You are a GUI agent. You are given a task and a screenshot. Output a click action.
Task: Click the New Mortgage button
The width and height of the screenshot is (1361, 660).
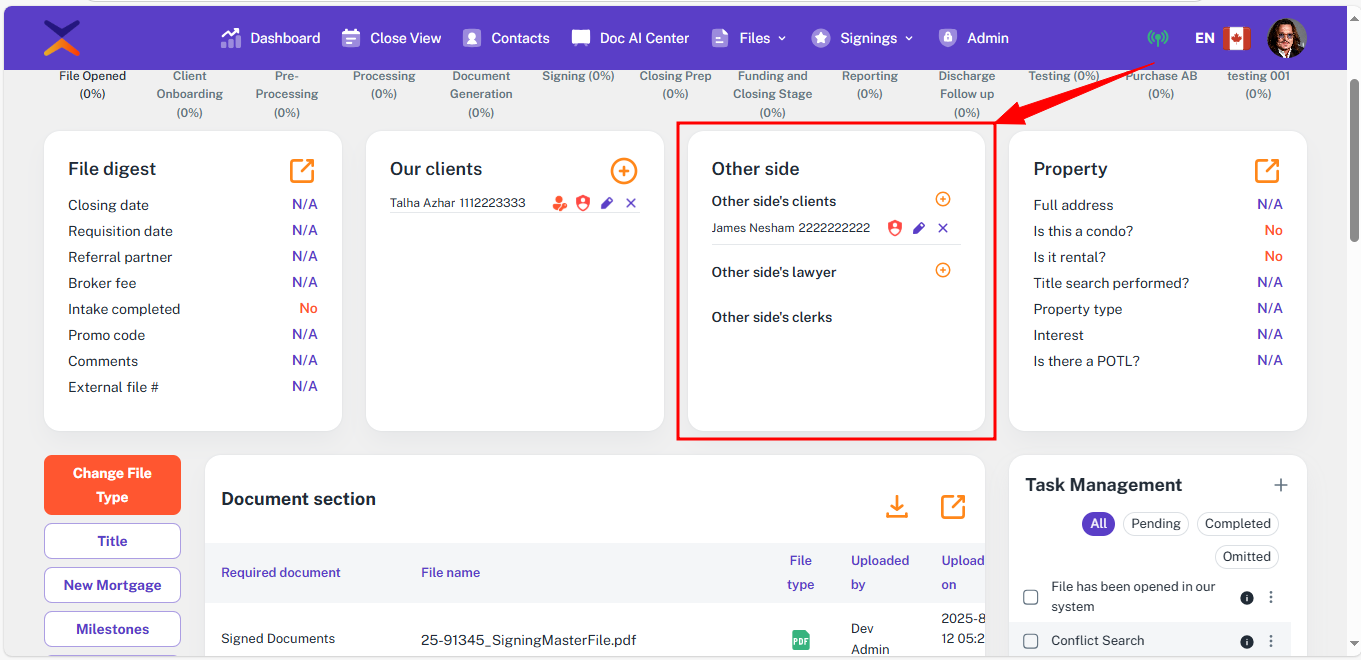coord(112,585)
